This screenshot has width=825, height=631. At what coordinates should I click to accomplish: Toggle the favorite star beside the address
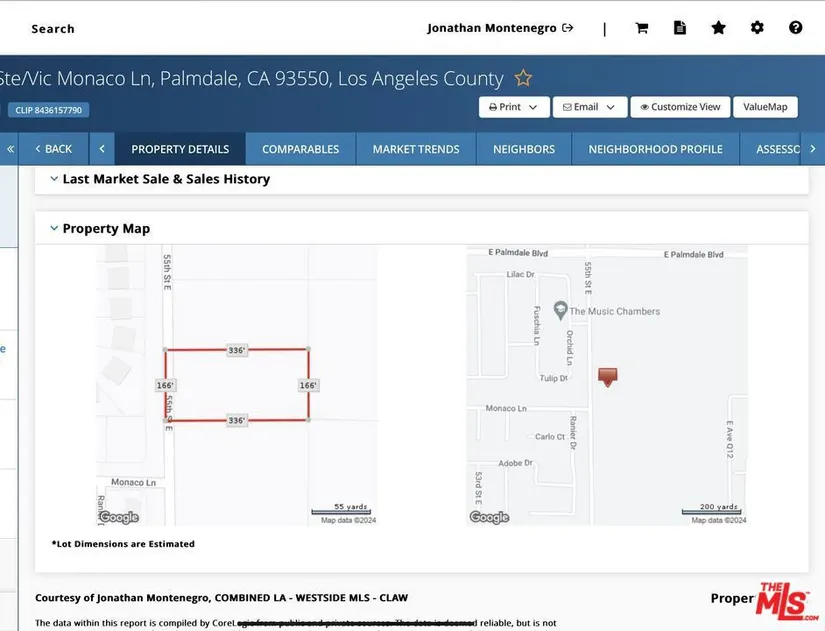522,78
